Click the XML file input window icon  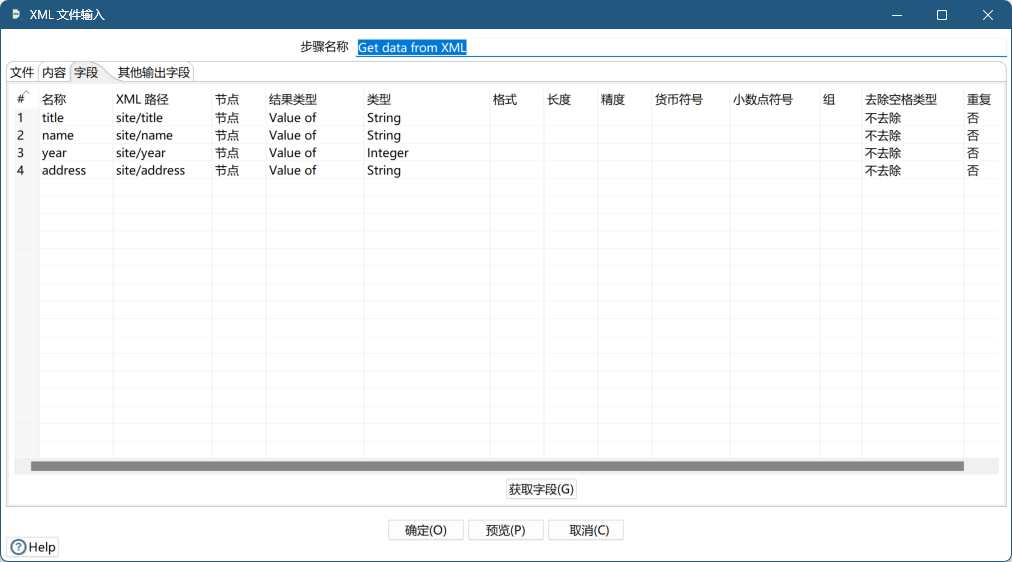click(x=16, y=14)
